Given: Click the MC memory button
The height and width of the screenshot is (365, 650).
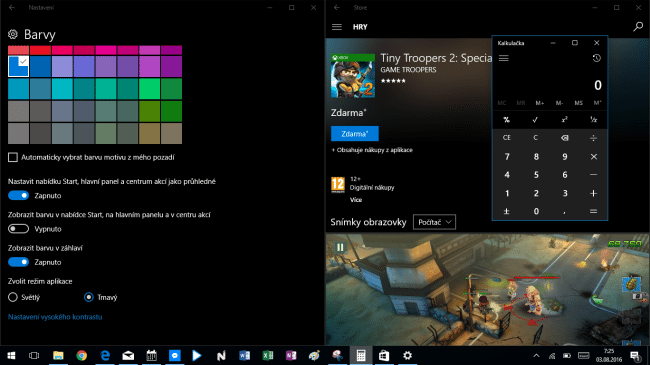Looking at the screenshot, I should tap(502, 103).
